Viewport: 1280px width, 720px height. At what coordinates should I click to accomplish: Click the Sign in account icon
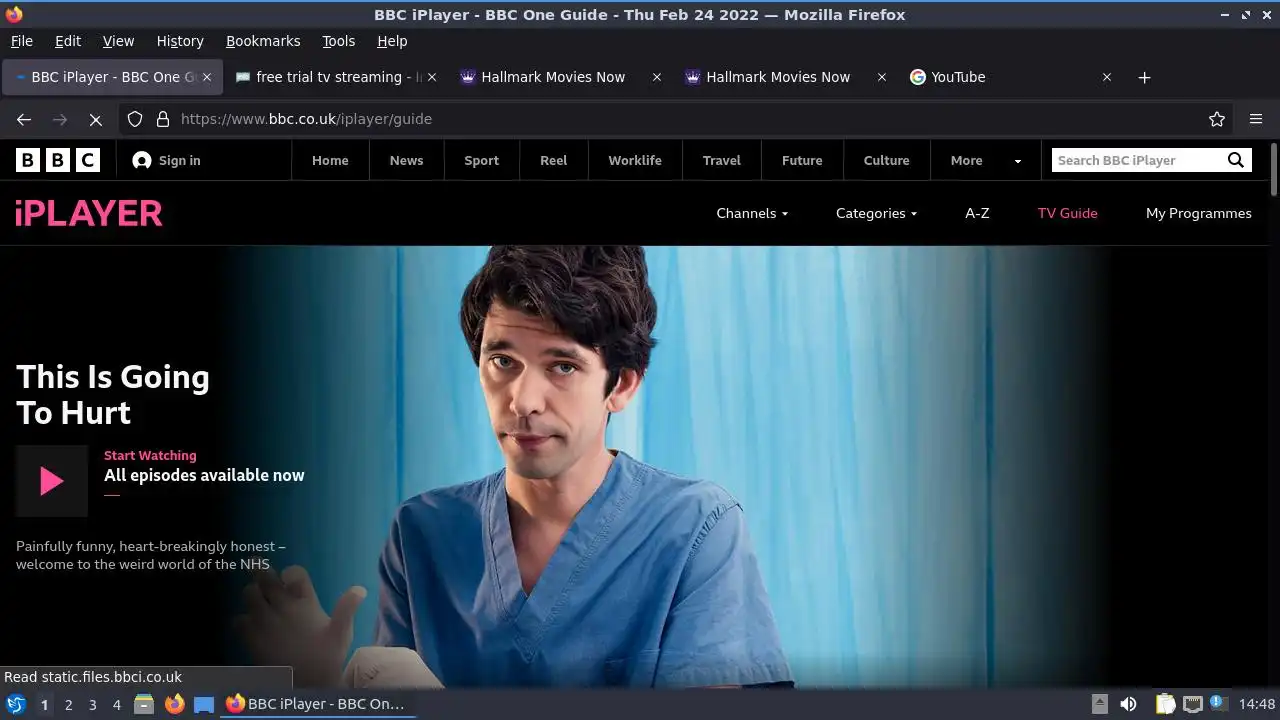point(142,160)
